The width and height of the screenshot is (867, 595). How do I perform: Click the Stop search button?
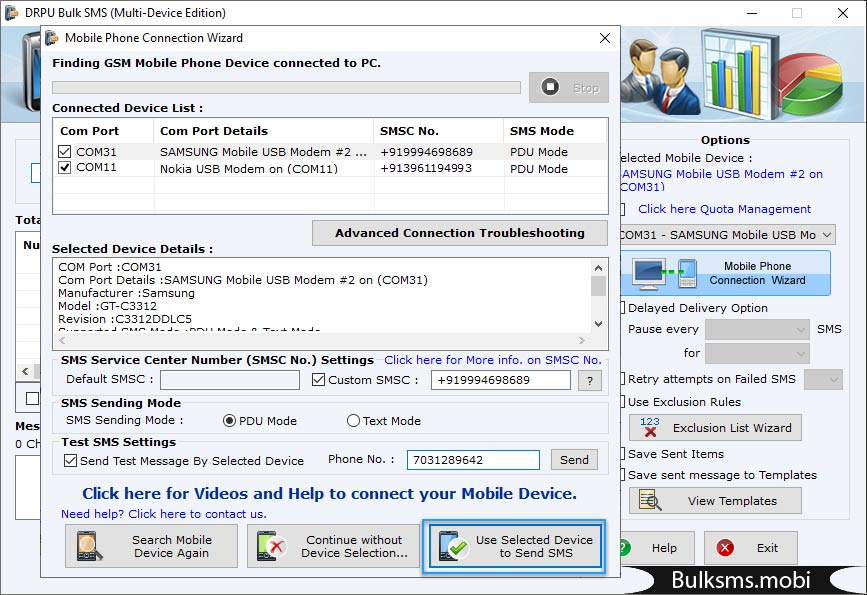coord(568,87)
